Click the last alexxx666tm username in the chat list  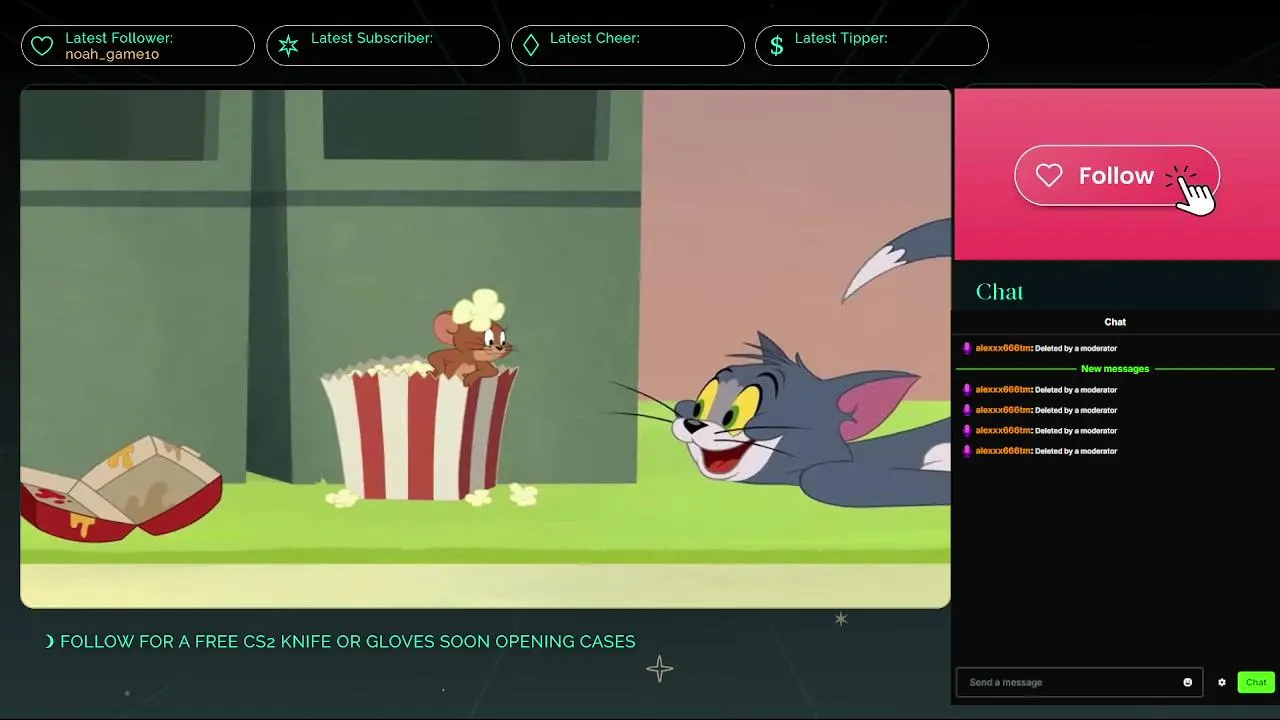(x=1003, y=451)
